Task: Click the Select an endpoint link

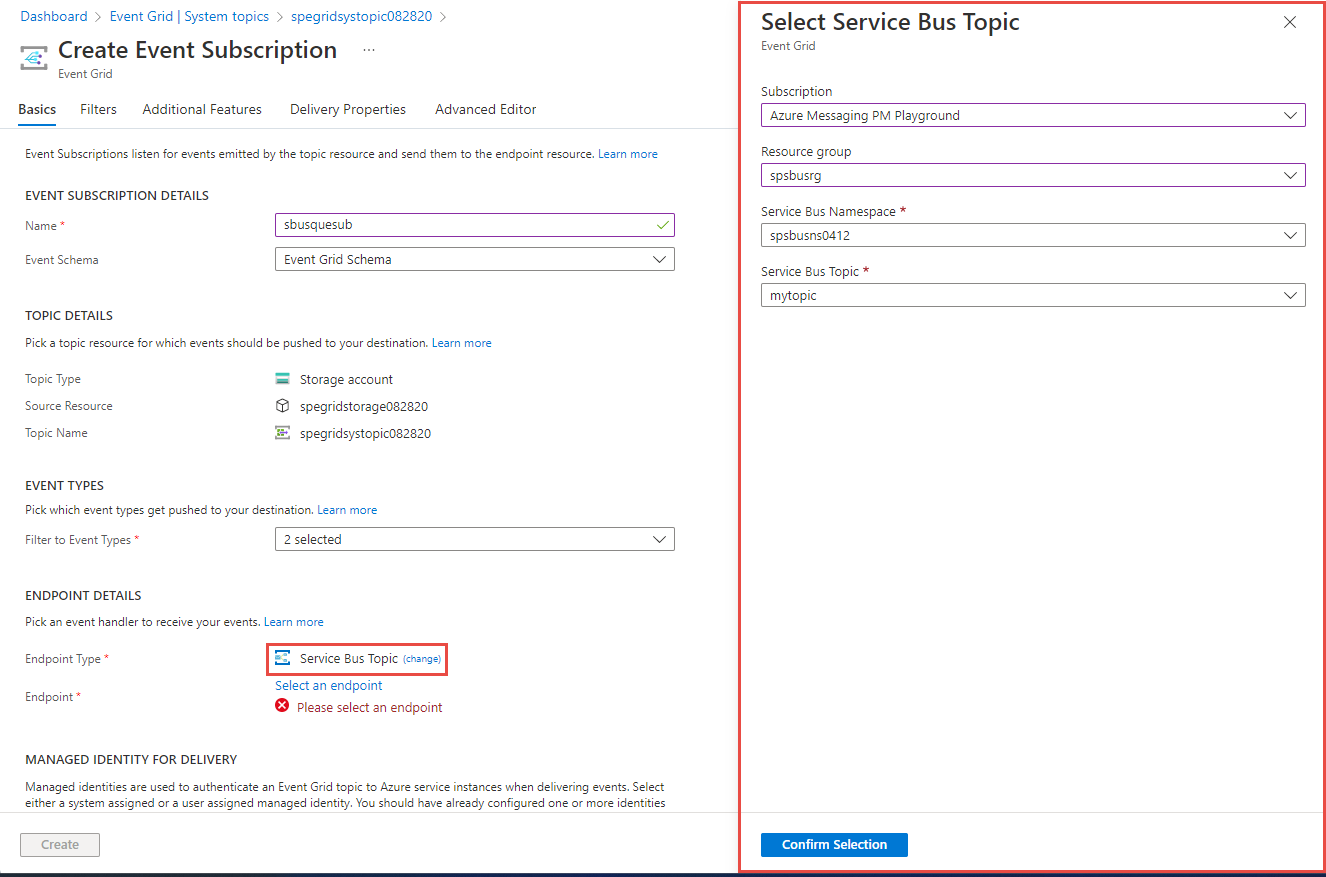Action: coord(329,686)
